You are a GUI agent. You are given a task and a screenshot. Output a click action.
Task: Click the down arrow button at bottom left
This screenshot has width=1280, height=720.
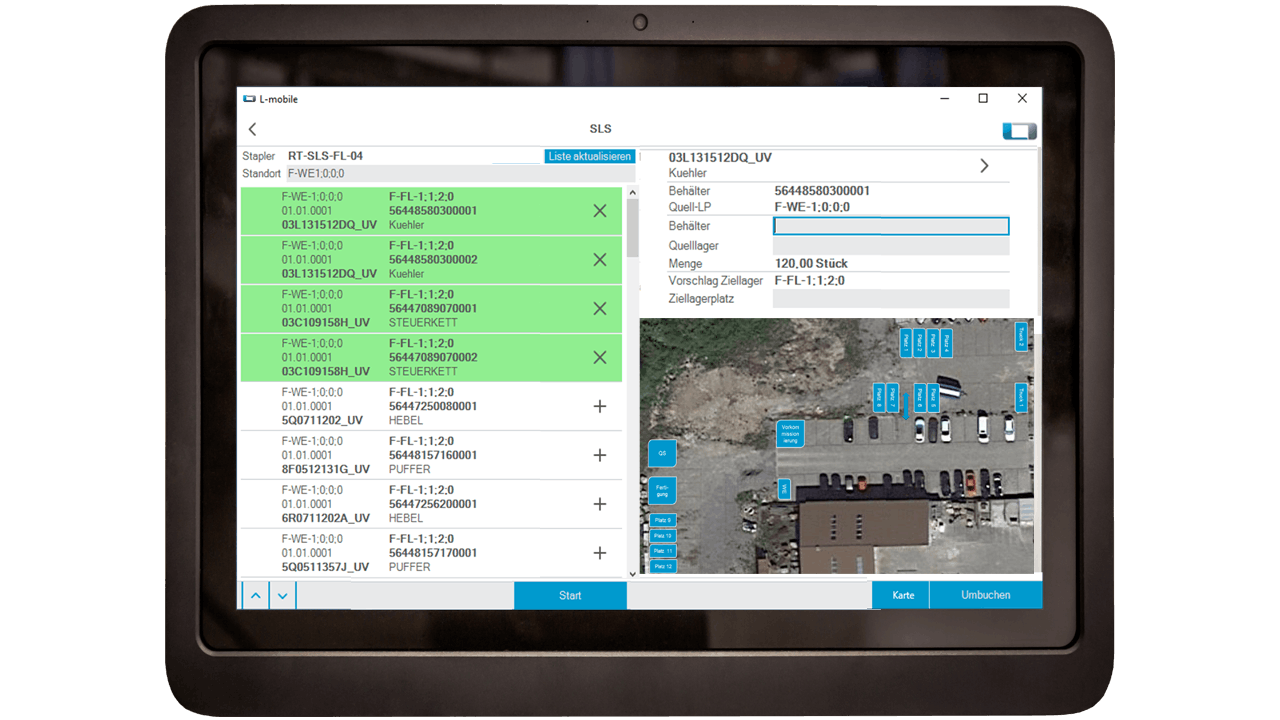point(283,595)
